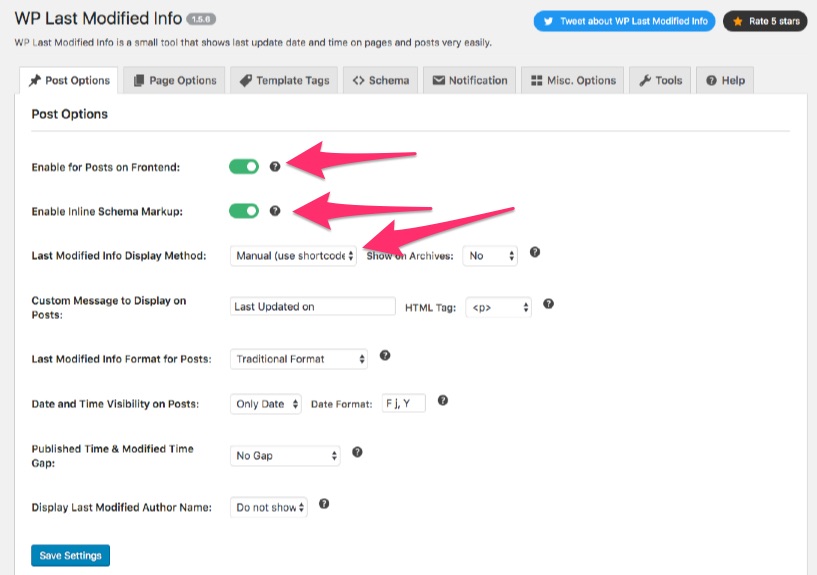Click help icon beside Enable Inline Schema Markup
This screenshot has width=817, height=575.
click(x=275, y=211)
